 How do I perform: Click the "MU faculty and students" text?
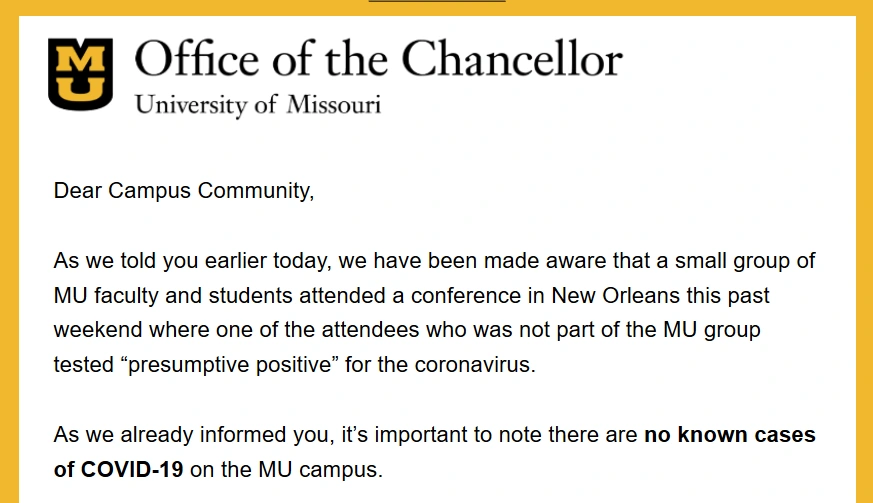[173, 296]
